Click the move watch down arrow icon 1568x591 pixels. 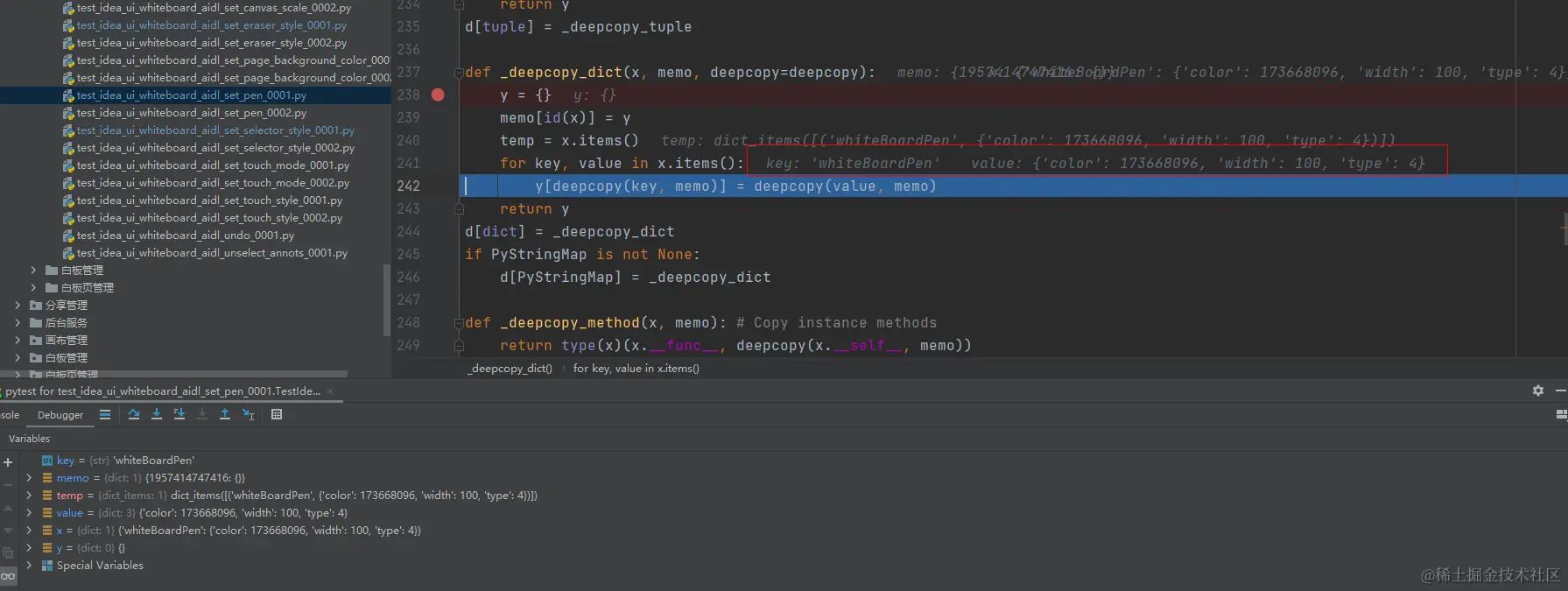point(8,531)
